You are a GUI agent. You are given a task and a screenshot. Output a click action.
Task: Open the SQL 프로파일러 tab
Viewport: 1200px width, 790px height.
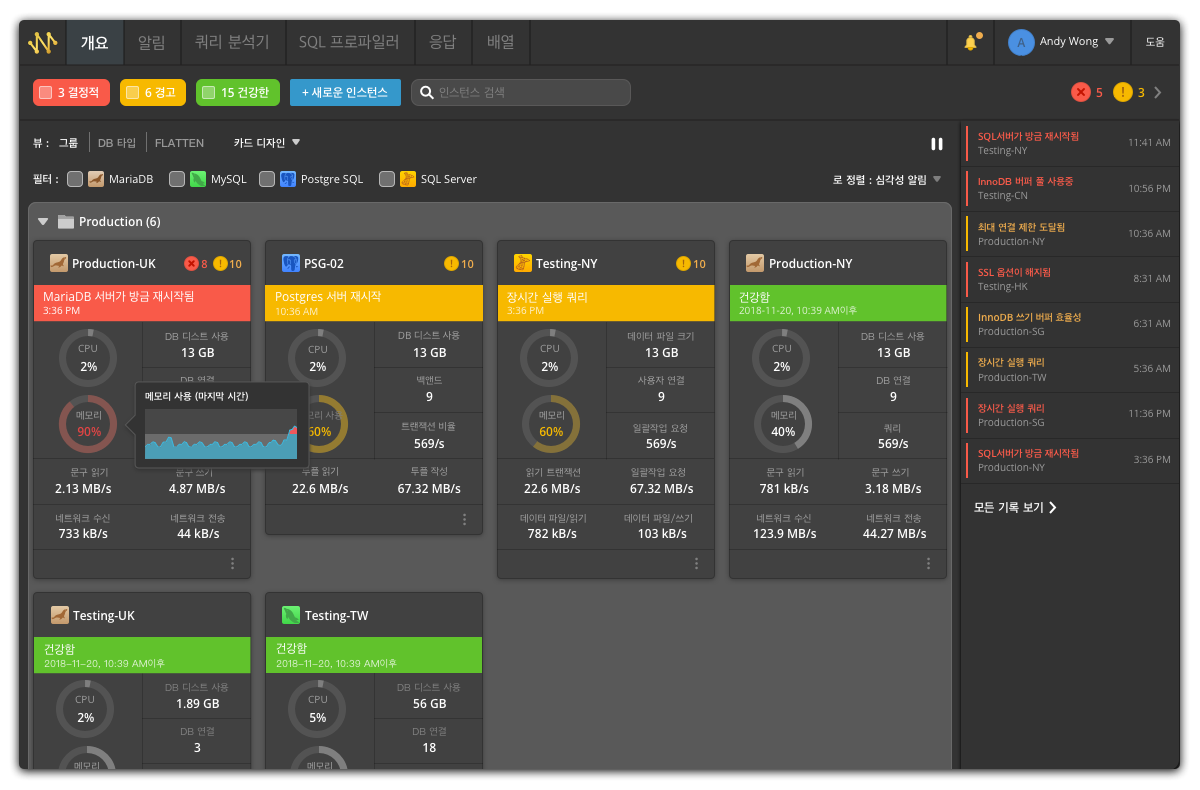[349, 42]
